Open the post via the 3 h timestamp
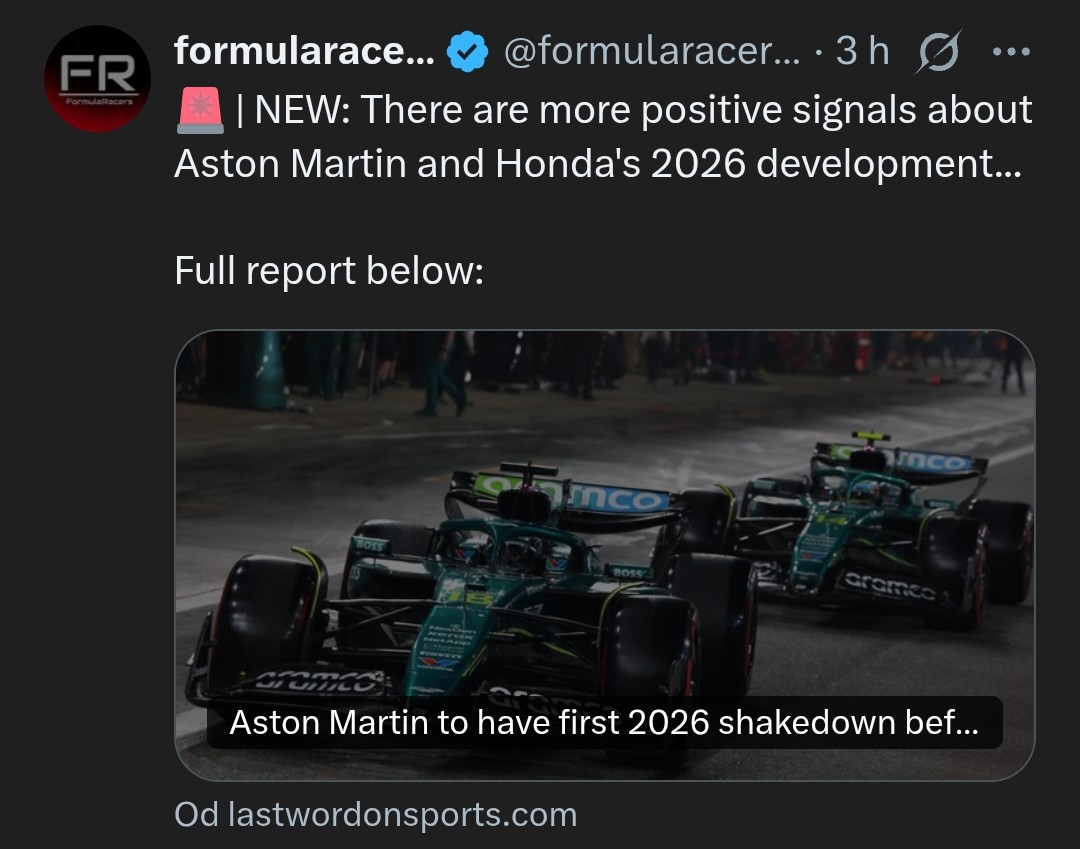Viewport: 1080px width, 849px height. [863, 52]
